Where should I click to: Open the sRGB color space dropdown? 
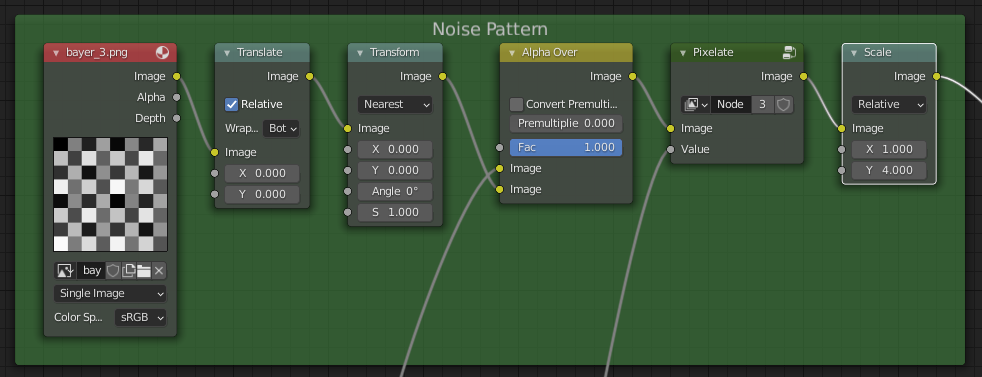[140, 318]
